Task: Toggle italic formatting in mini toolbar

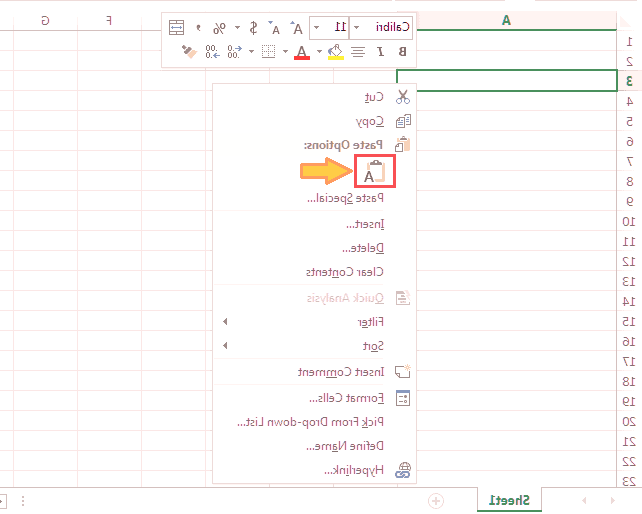Action: tap(380, 52)
